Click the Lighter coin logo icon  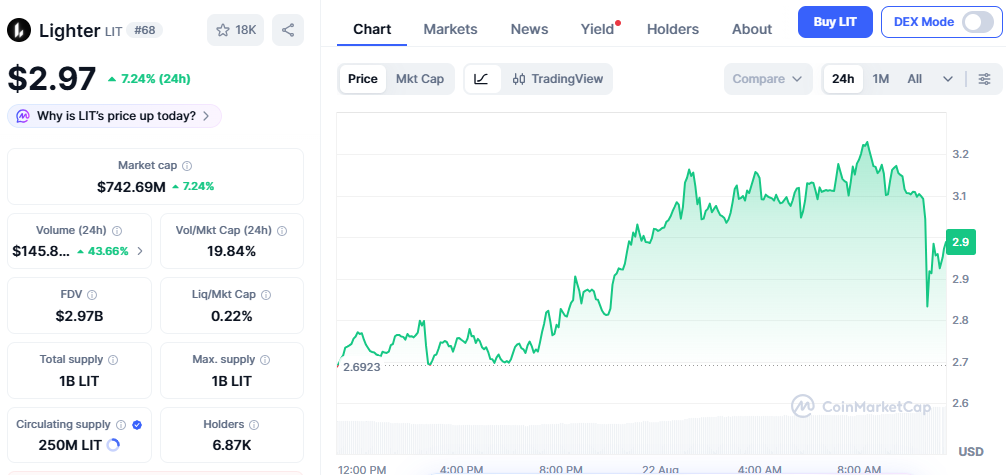tap(19, 30)
